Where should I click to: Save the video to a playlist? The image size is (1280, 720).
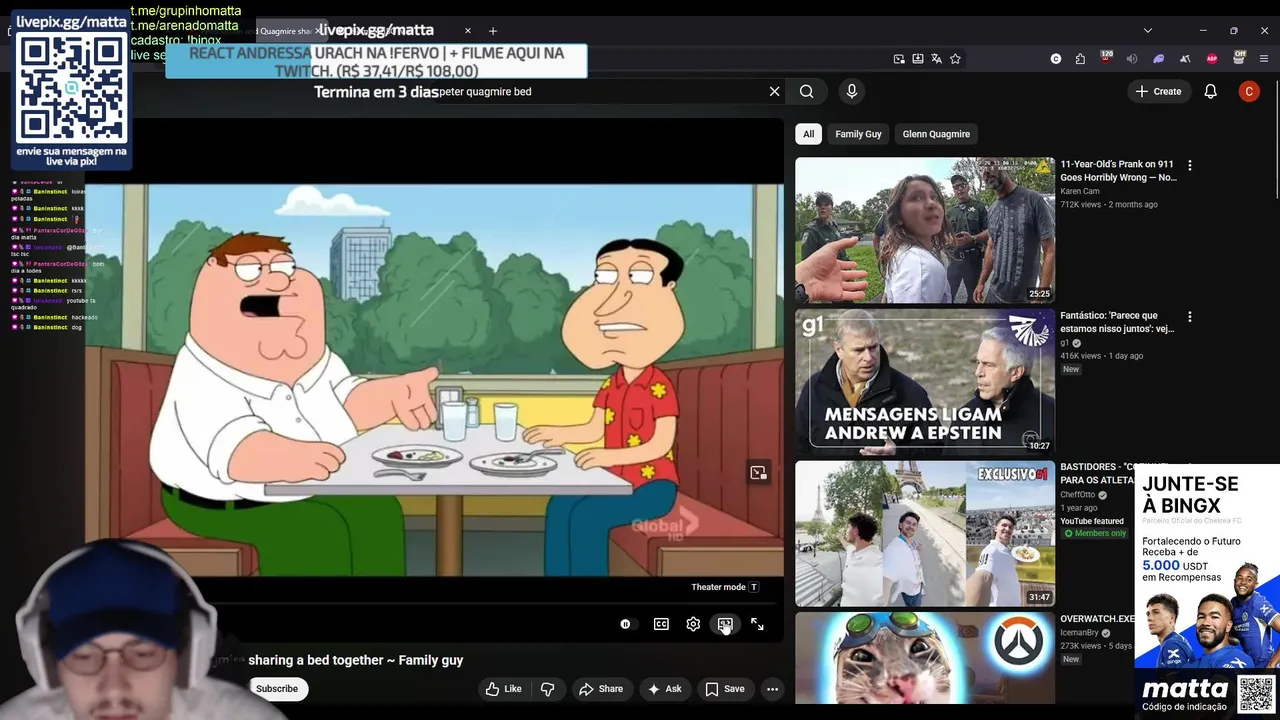(x=725, y=689)
